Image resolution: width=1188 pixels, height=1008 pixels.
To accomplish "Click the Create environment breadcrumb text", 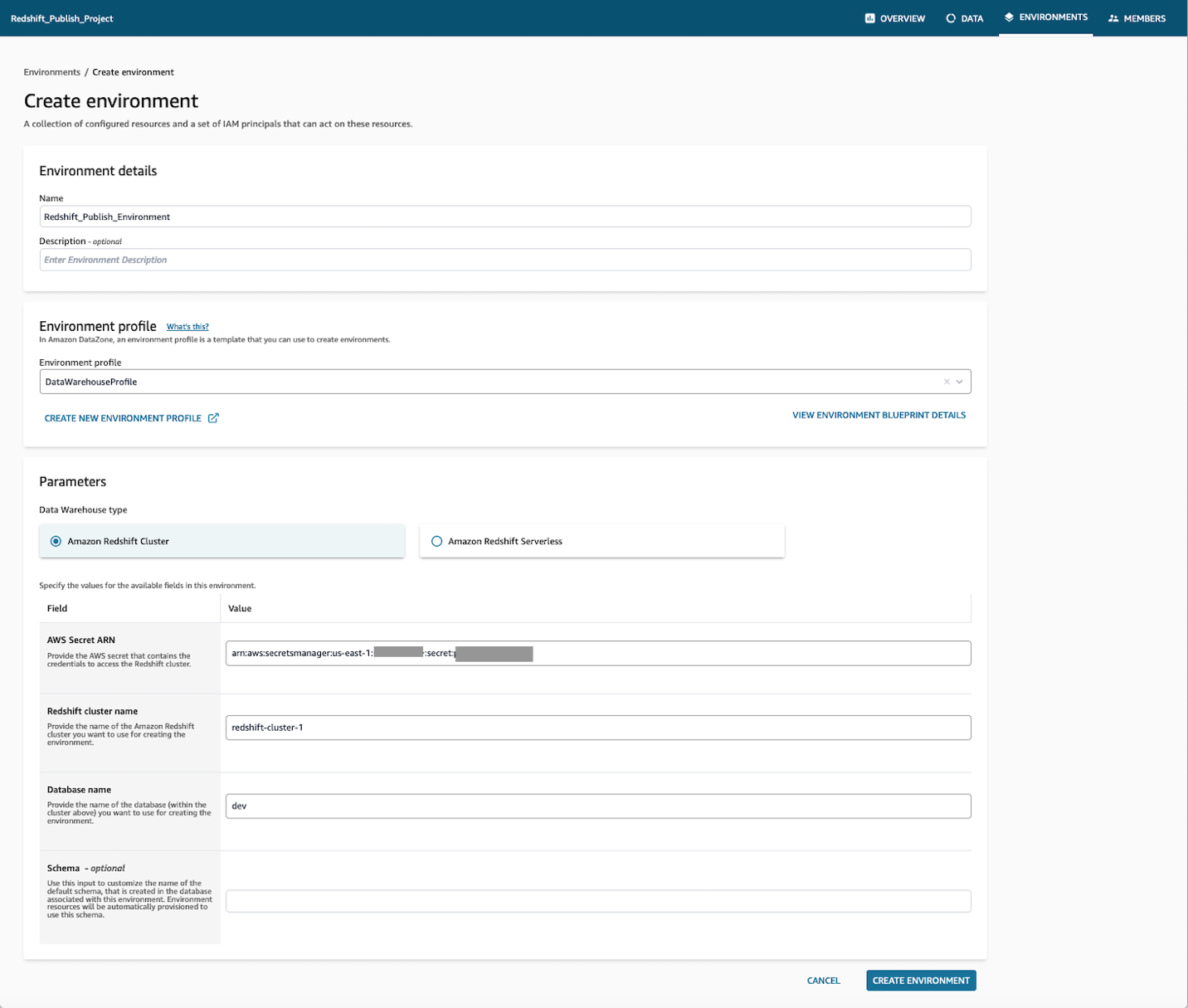I will click(134, 72).
